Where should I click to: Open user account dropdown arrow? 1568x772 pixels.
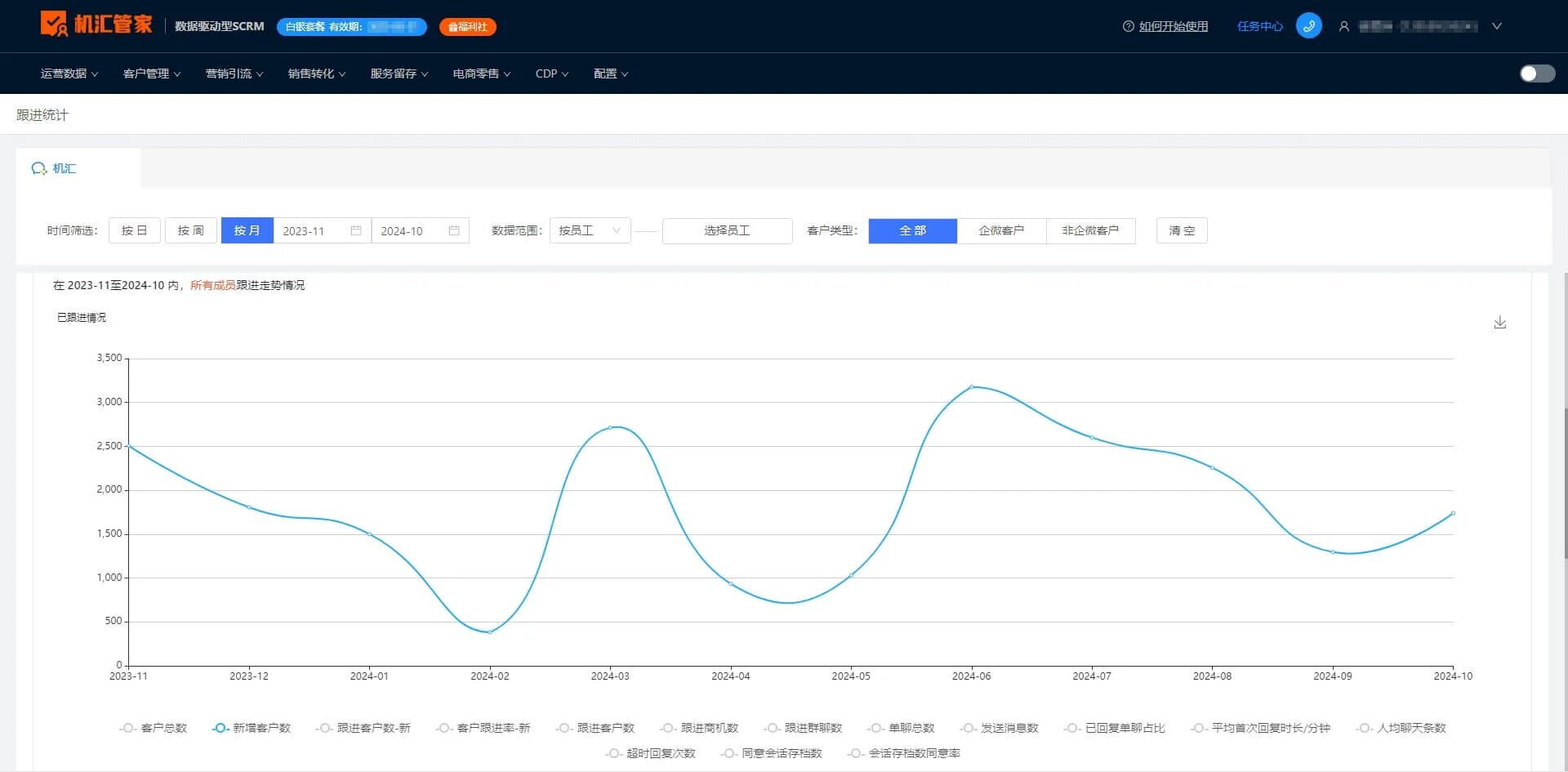(x=1497, y=26)
